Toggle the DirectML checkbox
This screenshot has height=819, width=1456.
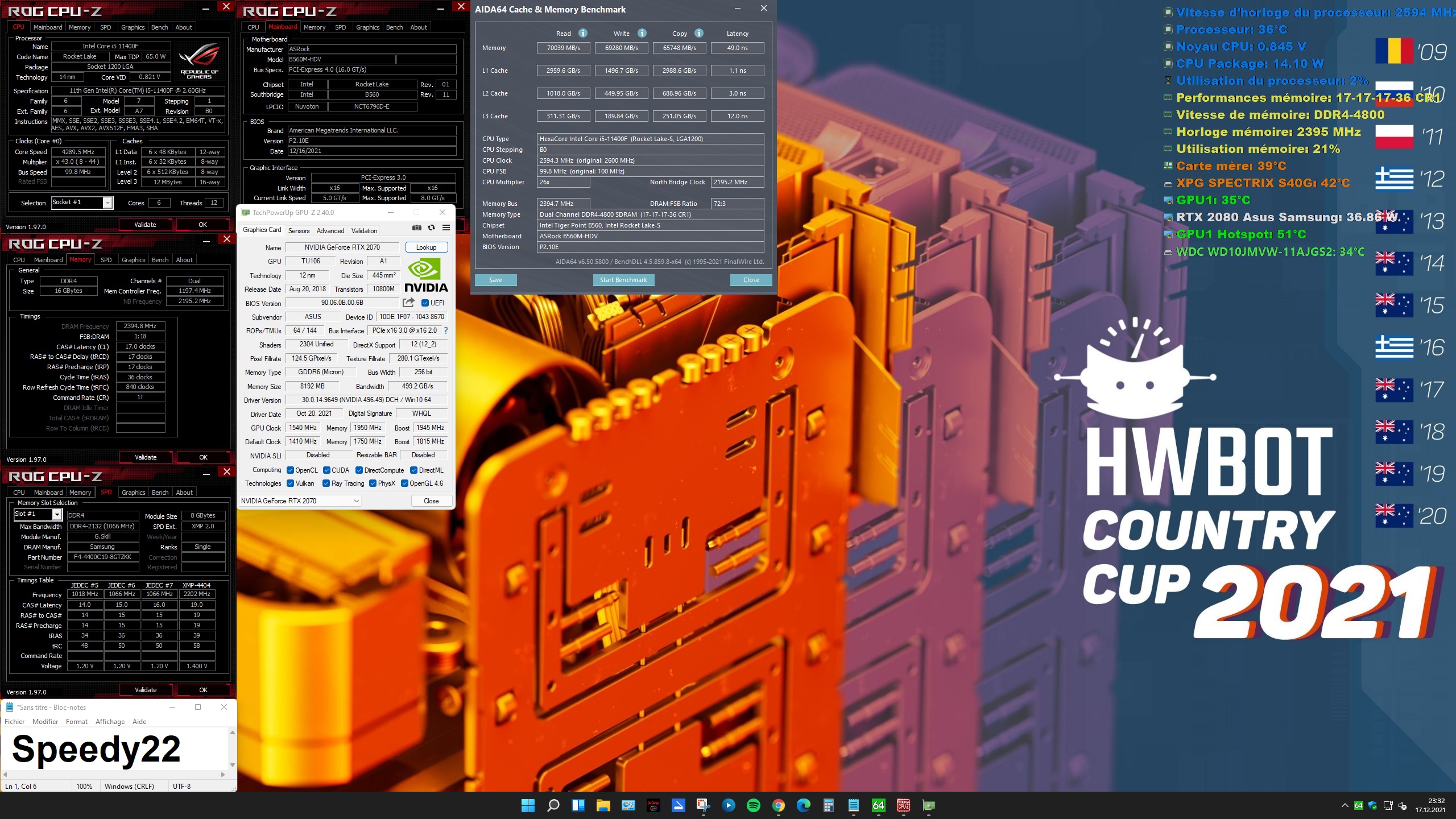point(413,470)
